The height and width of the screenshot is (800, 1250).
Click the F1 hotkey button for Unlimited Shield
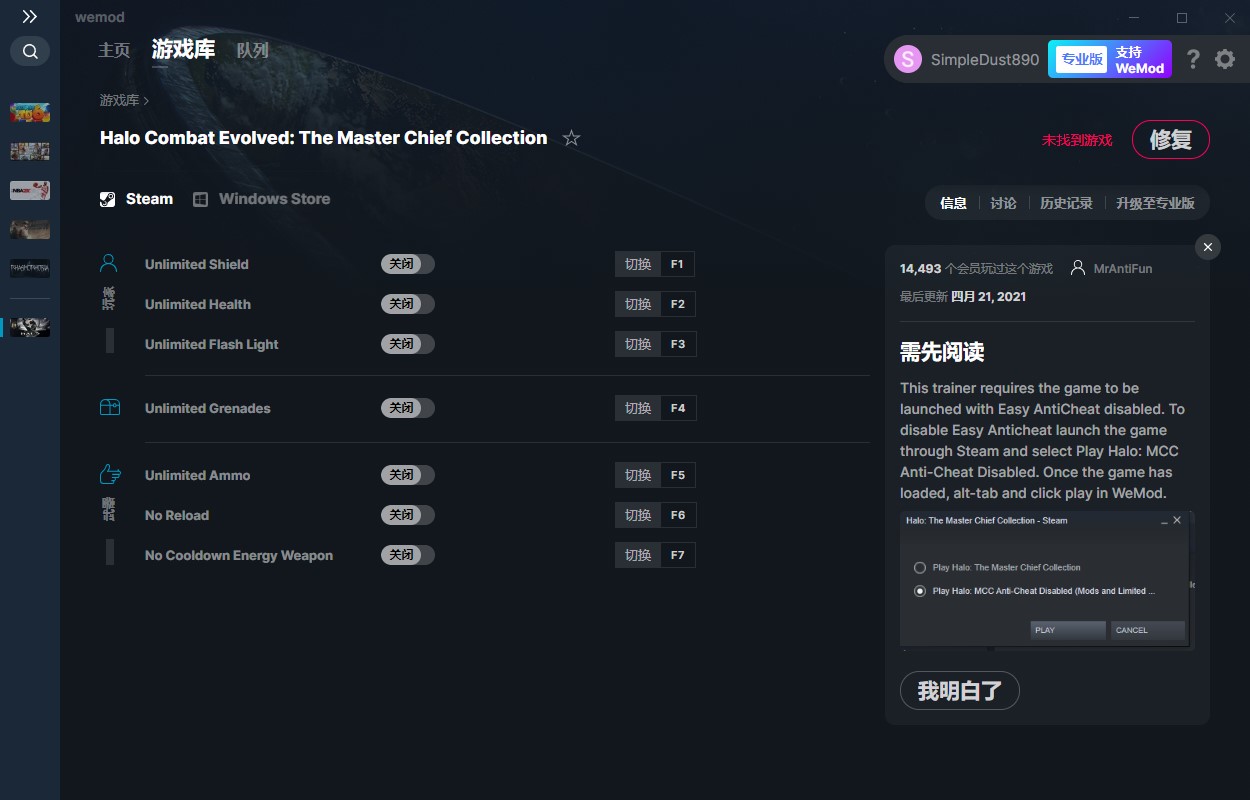click(x=677, y=264)
